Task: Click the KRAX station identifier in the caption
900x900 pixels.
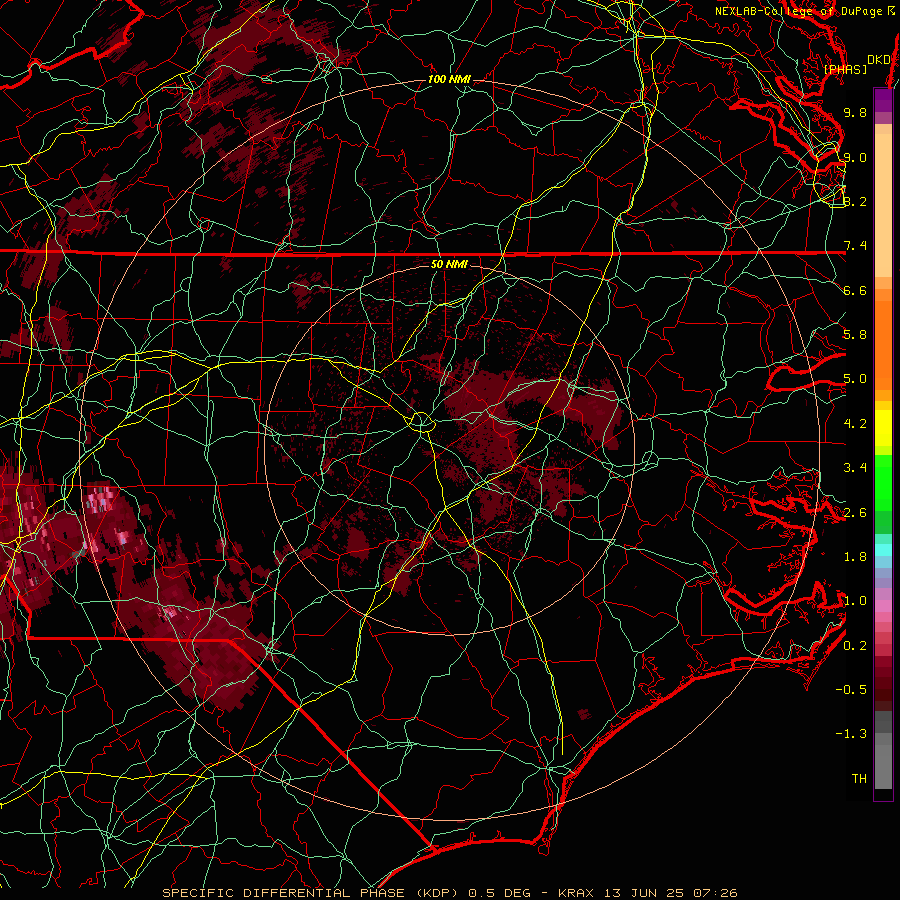Action: tap(577, 893)
